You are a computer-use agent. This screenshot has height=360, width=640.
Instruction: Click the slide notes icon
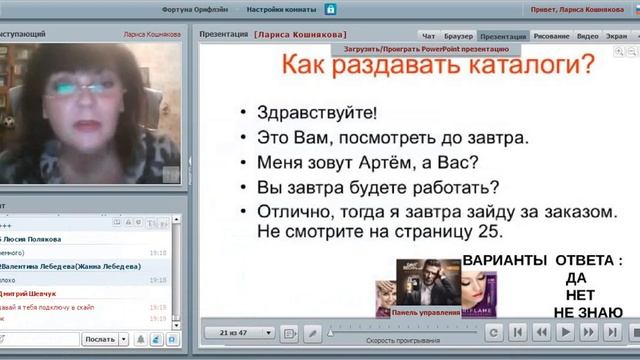pyautogui.click(x=289, y=333)
